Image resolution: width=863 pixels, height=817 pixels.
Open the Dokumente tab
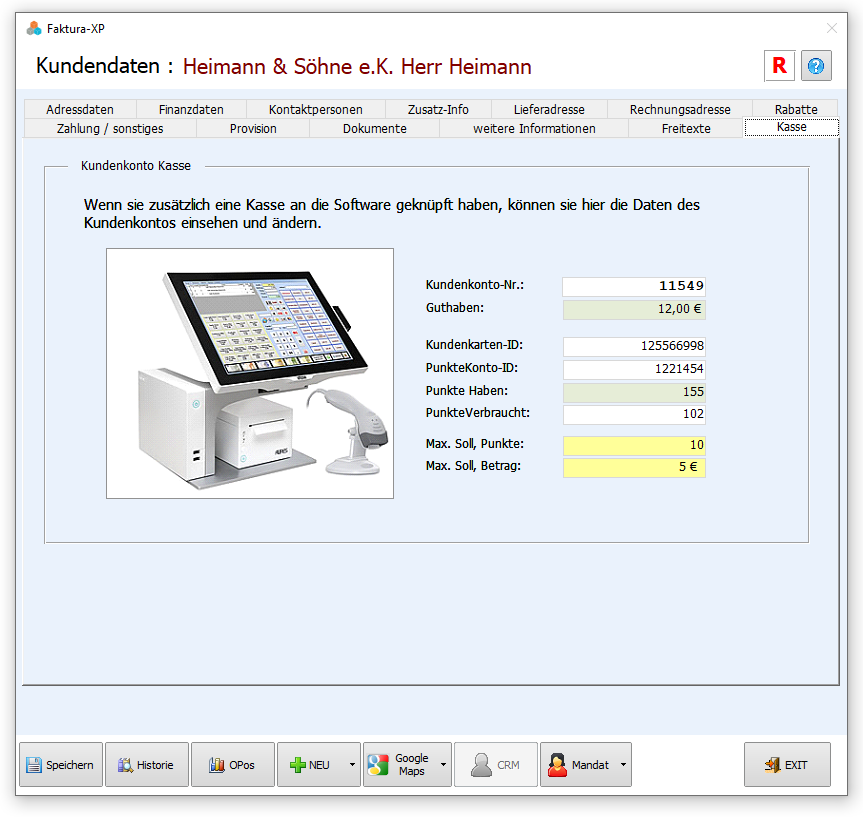pyautogui.click(x=374, y=128)
